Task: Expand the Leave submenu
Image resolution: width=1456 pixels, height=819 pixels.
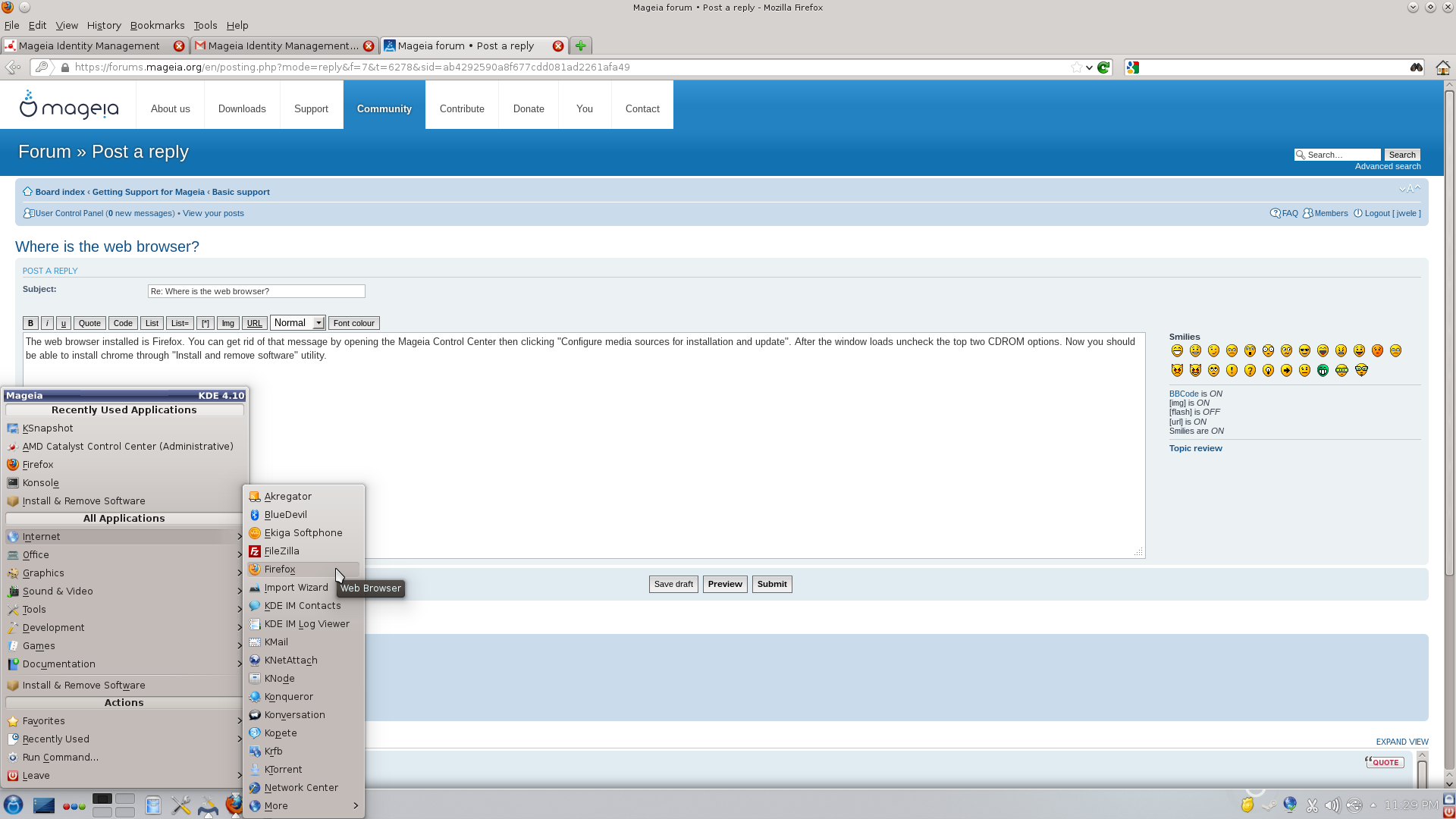Action: [124, 776]
